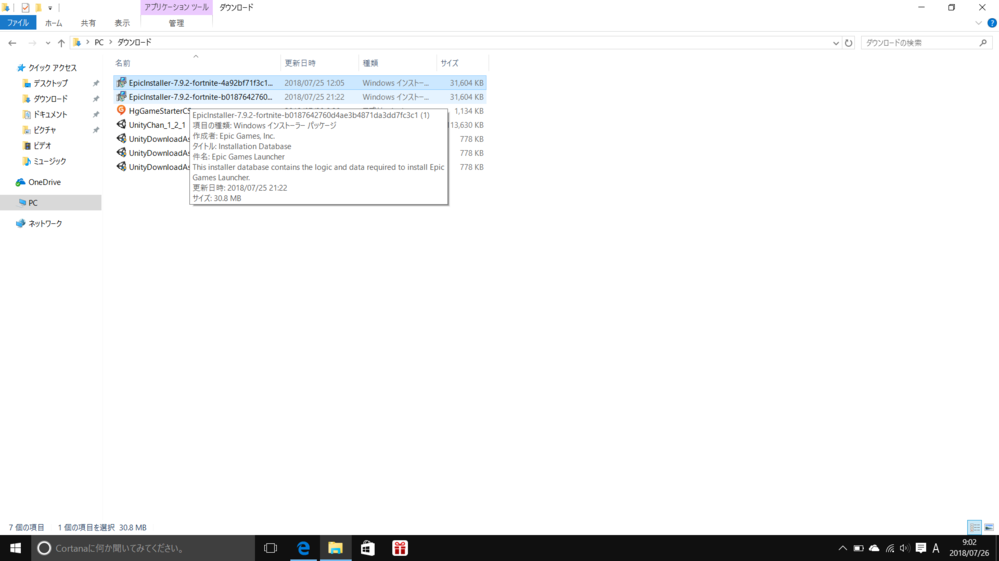Open File Explorer taskbar icon
Image resolution: width=999 pixels, height=561 pixels.
pyautogui.click(x=335, y=548)
